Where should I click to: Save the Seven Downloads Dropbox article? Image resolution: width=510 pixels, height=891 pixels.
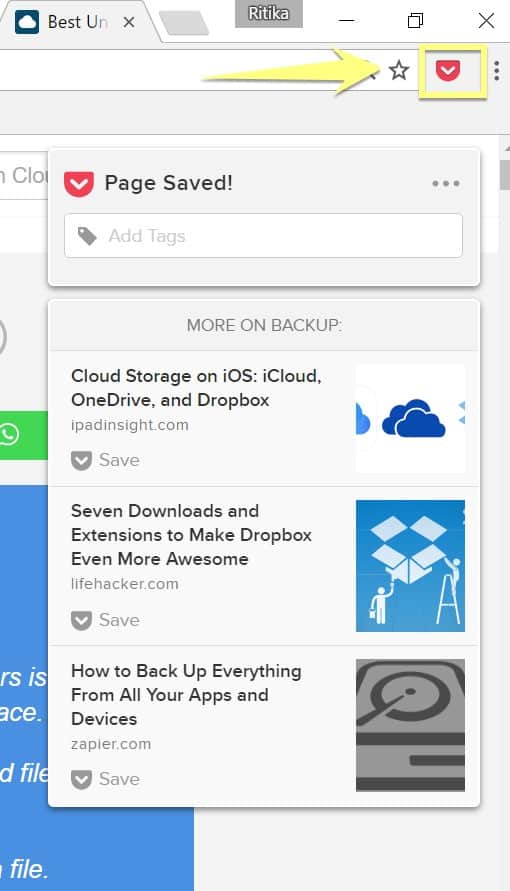click(106, 620)
